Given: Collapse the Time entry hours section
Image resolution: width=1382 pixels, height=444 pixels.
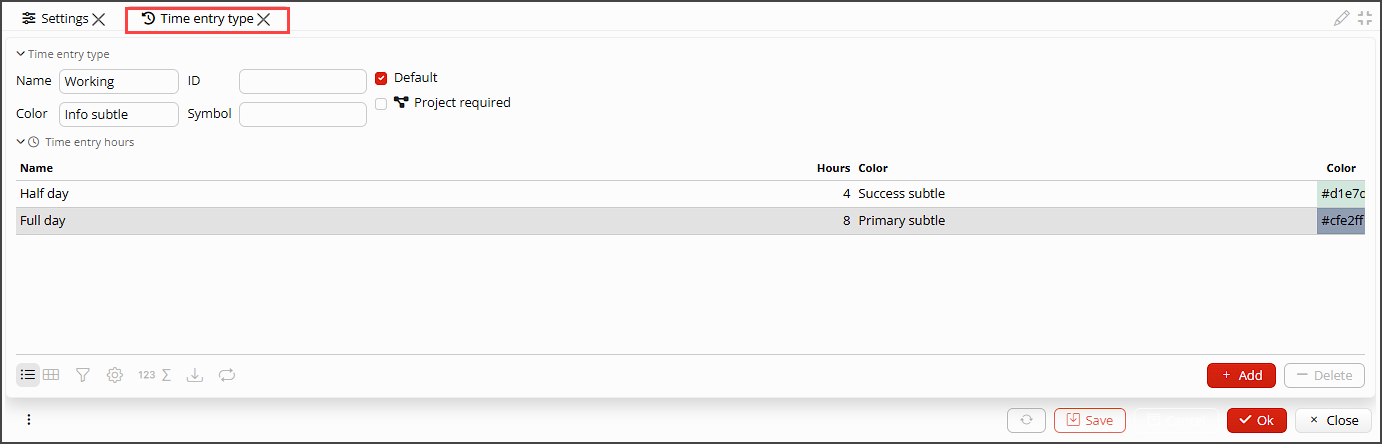Looking at the screenshot, I should coord(21,142).
